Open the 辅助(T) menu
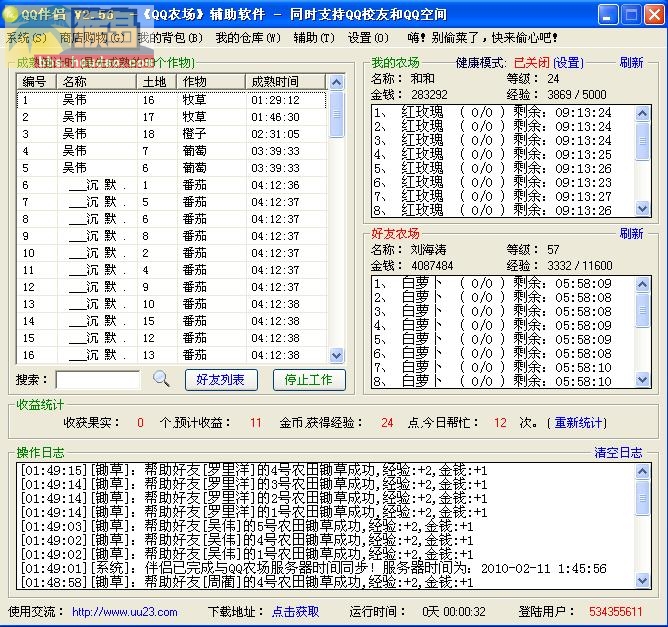 point(314,38)
